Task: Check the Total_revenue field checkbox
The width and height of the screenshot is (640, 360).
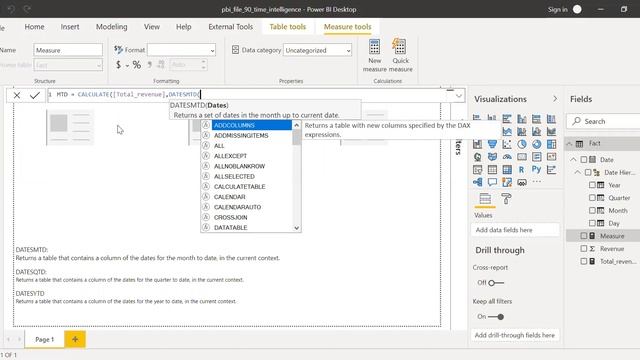Action: pyautogui.click(x=584, y=261)
